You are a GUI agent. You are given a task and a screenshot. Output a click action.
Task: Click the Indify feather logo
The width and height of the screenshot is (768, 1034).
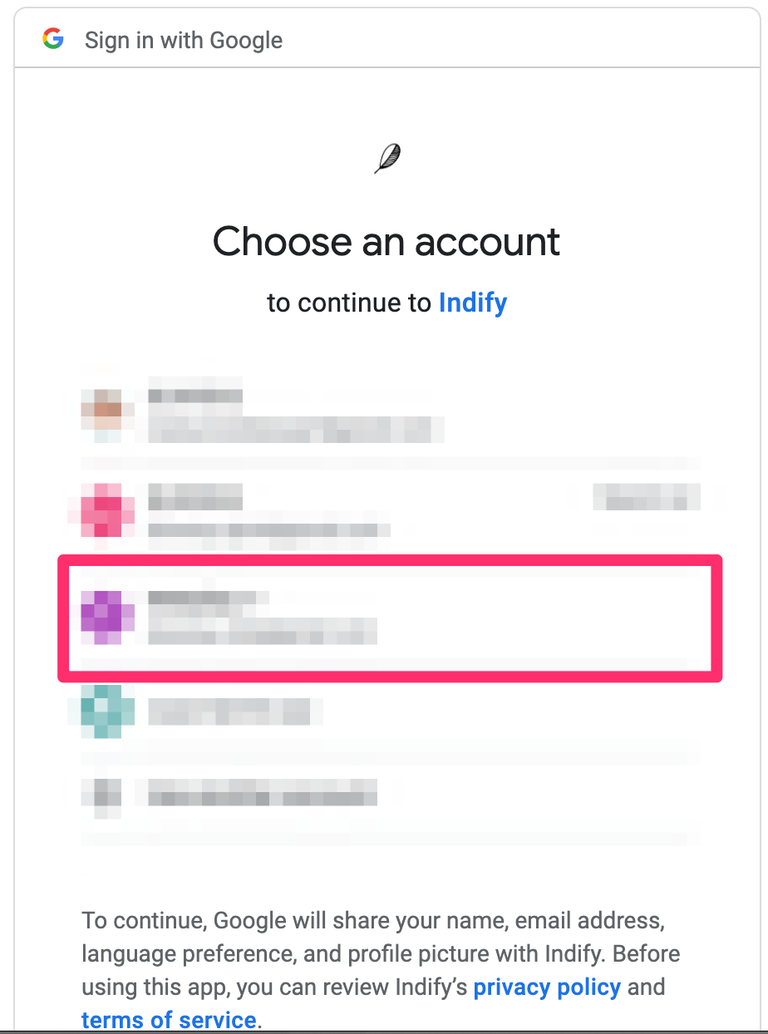pyautogui.click(x=388, y=158)
